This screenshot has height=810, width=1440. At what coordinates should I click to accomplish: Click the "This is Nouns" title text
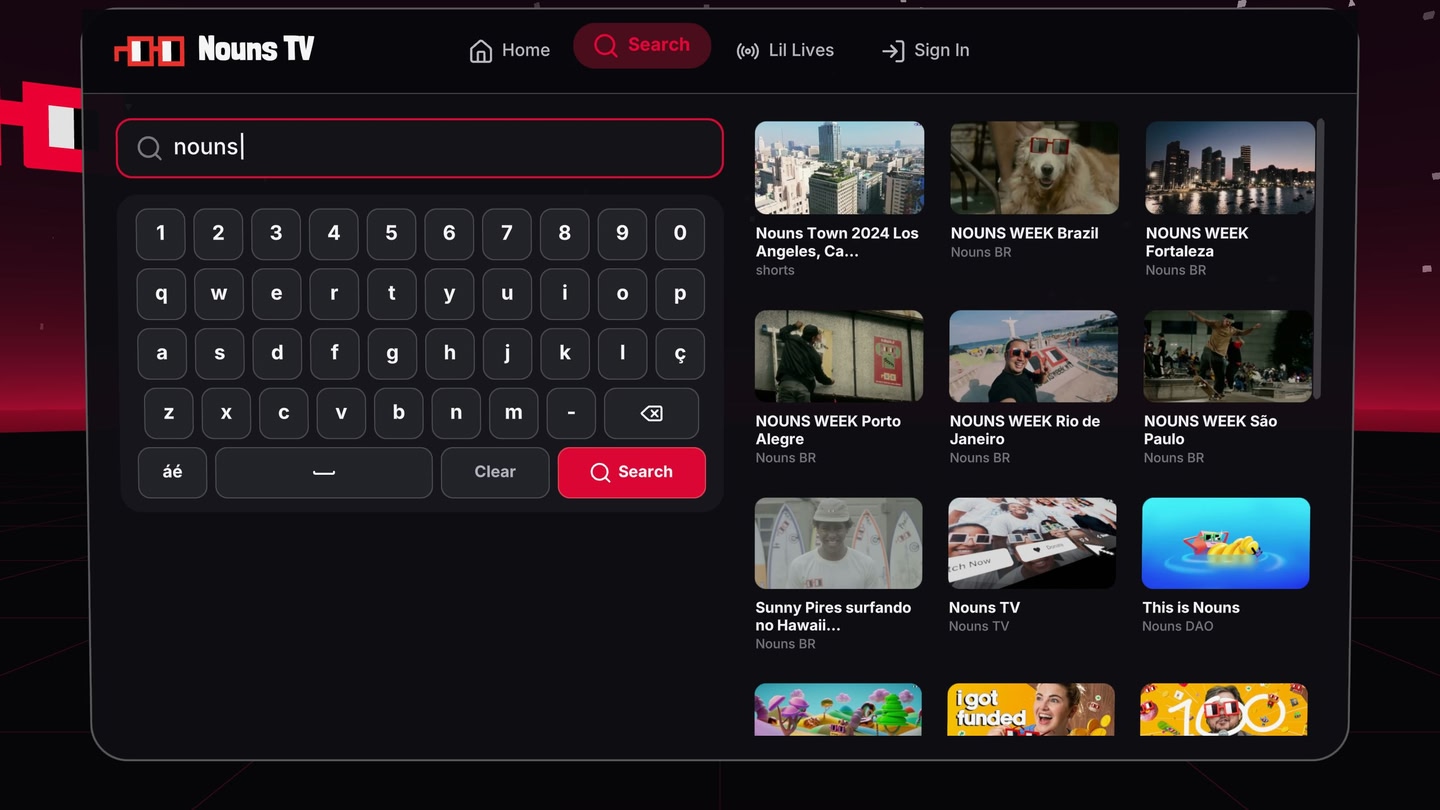point(1191,608)
